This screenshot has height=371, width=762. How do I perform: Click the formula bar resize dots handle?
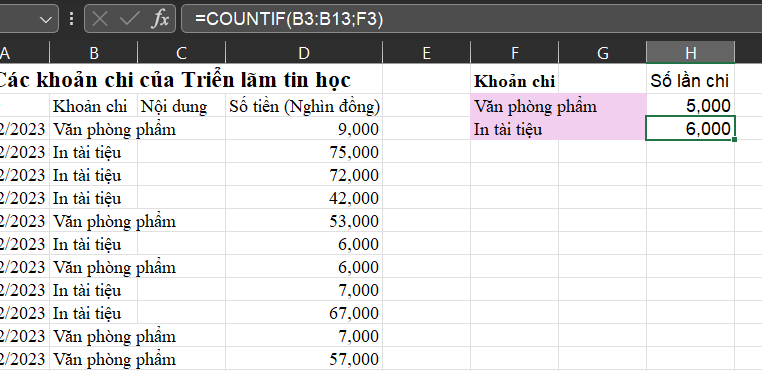(71, 19)
